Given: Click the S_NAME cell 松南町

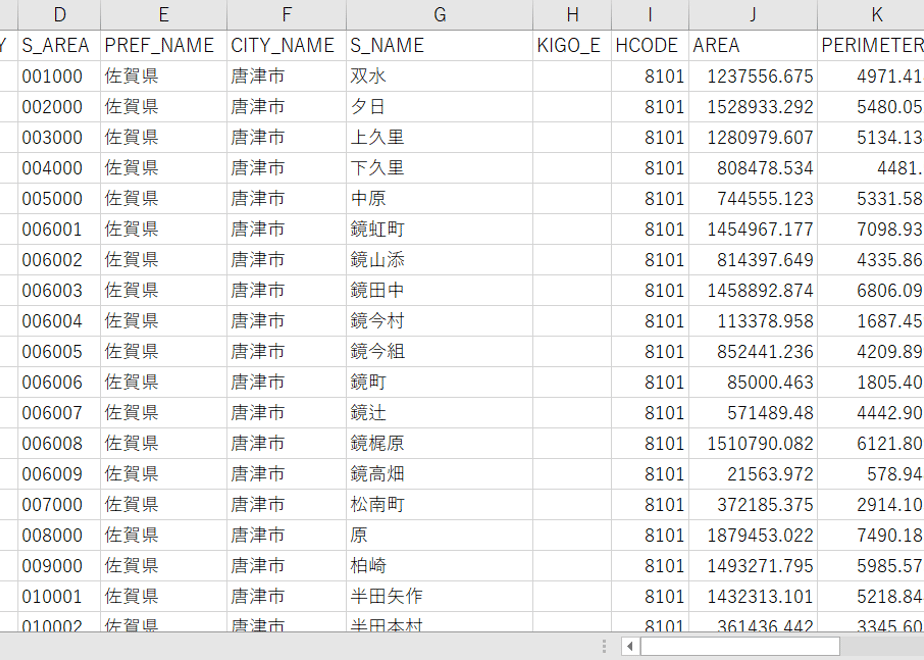Looking at the screenshot, I should [x=440, y=505].
